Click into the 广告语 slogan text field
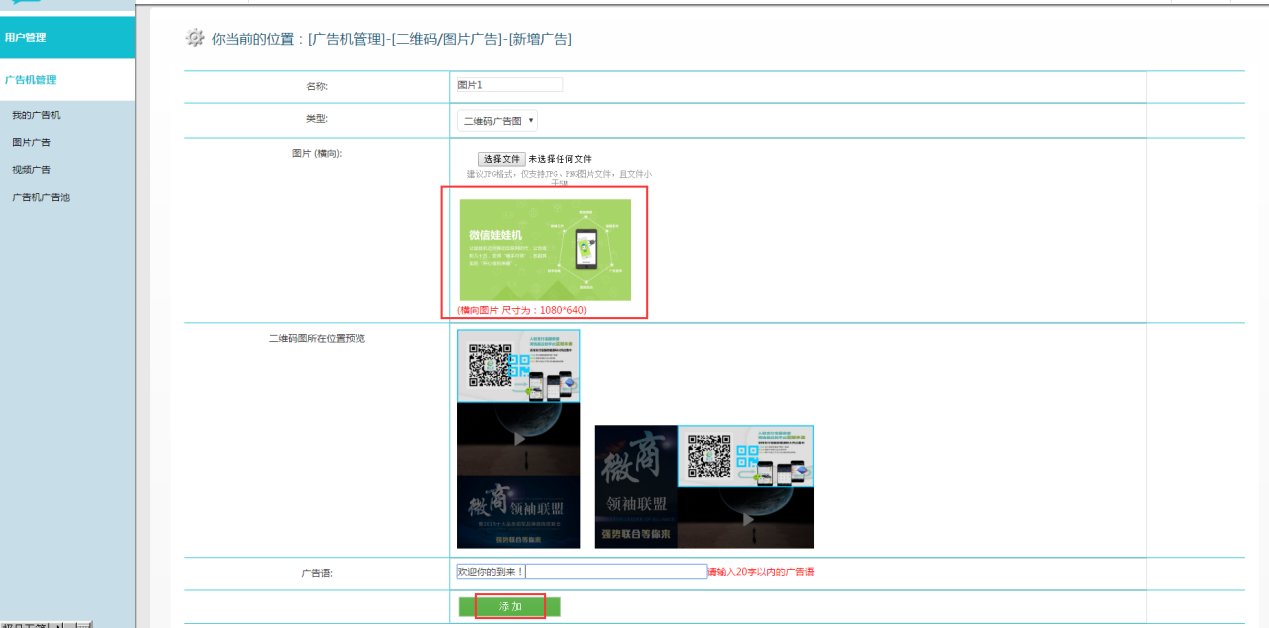 coord(615,572)
